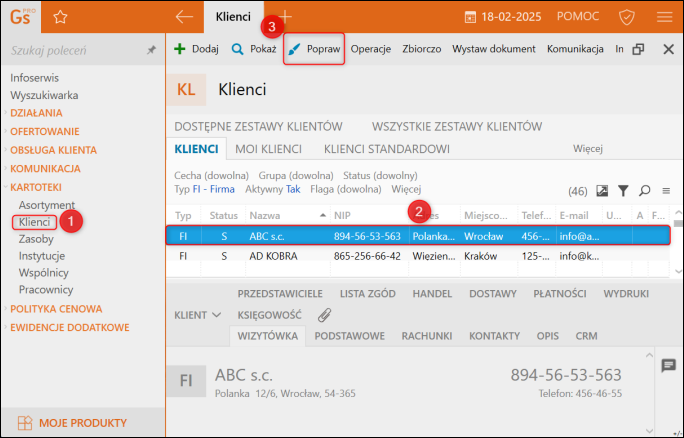Click the back arrow icon
Viewport: 684px width, 438px height.
pyautogui.click(x=184, y=17)
